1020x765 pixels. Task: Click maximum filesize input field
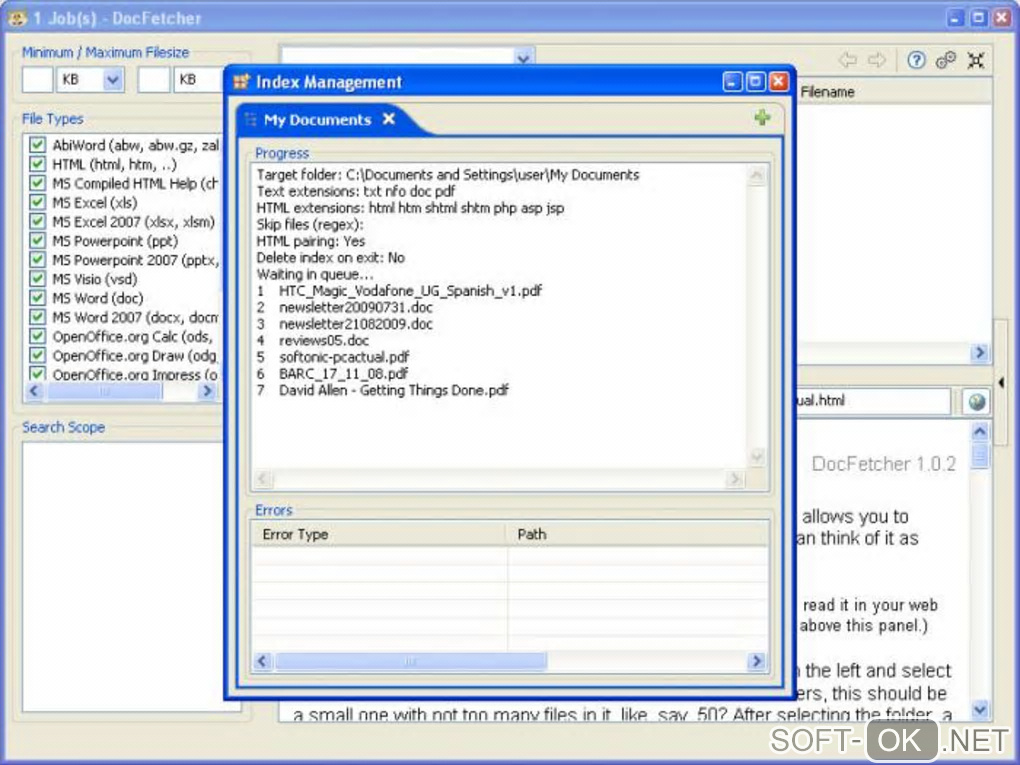tap(154, 79)
